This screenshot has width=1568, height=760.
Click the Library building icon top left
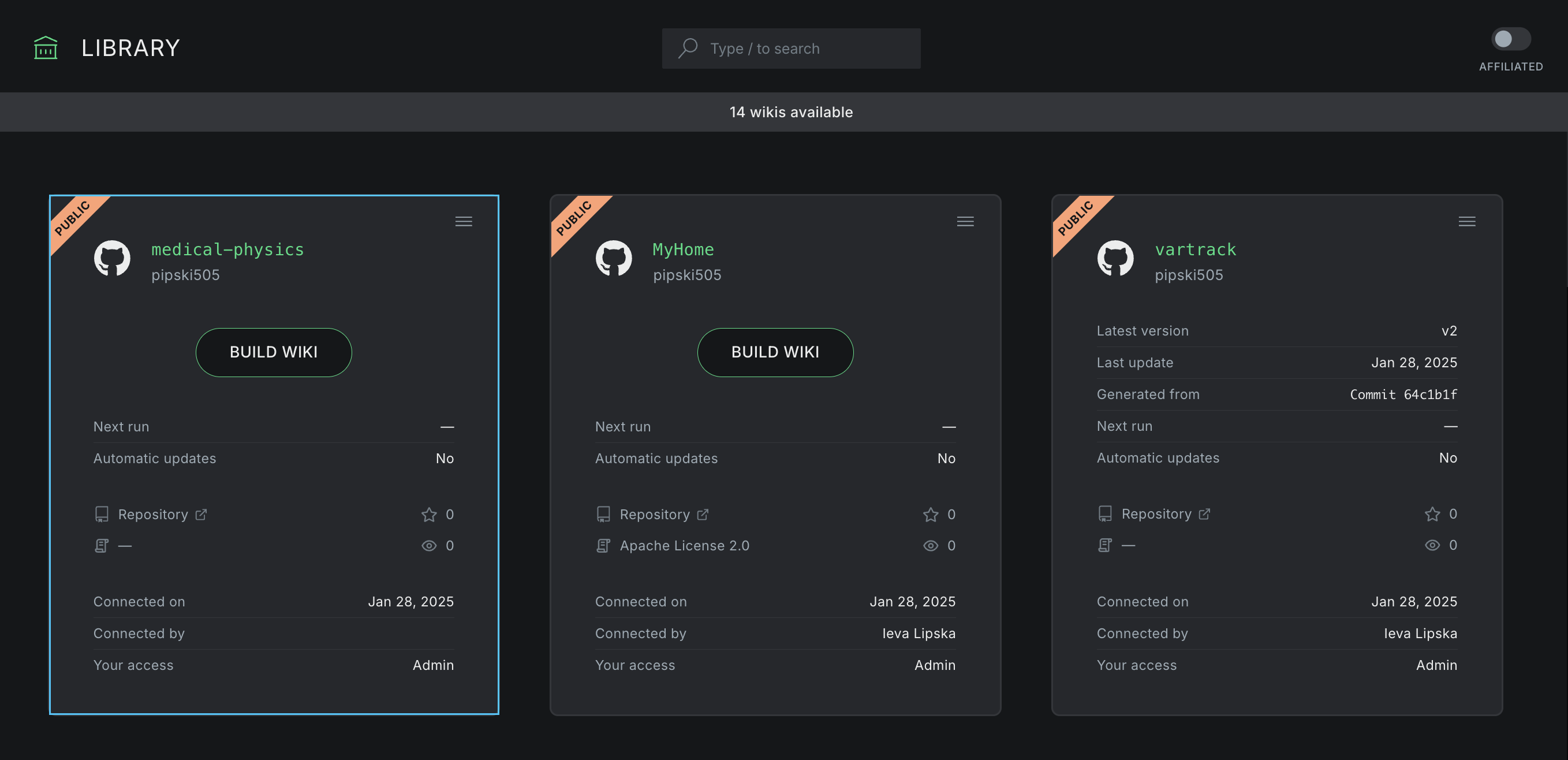coord(45,46)
